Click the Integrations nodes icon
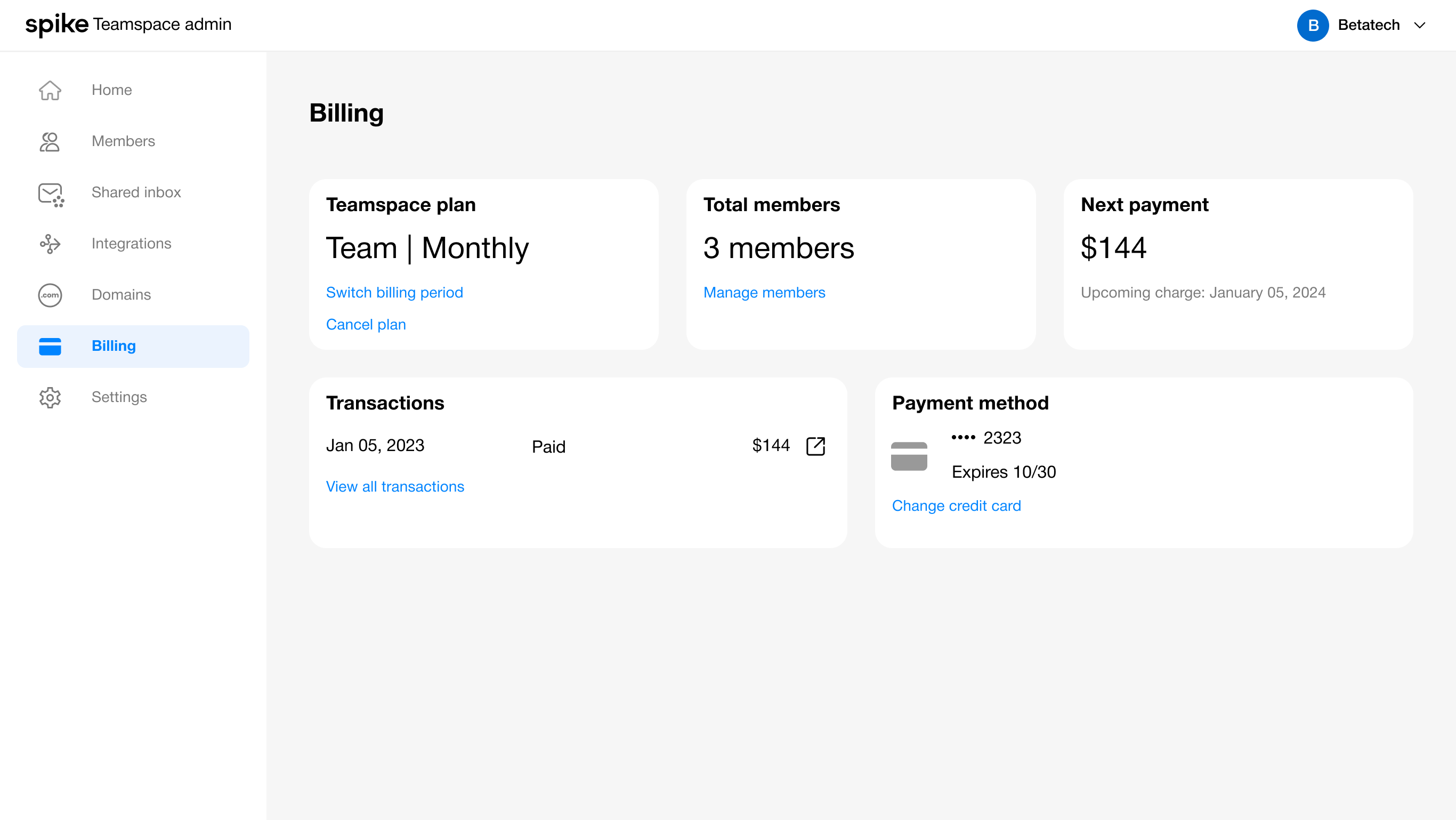 tap(50, 244)
